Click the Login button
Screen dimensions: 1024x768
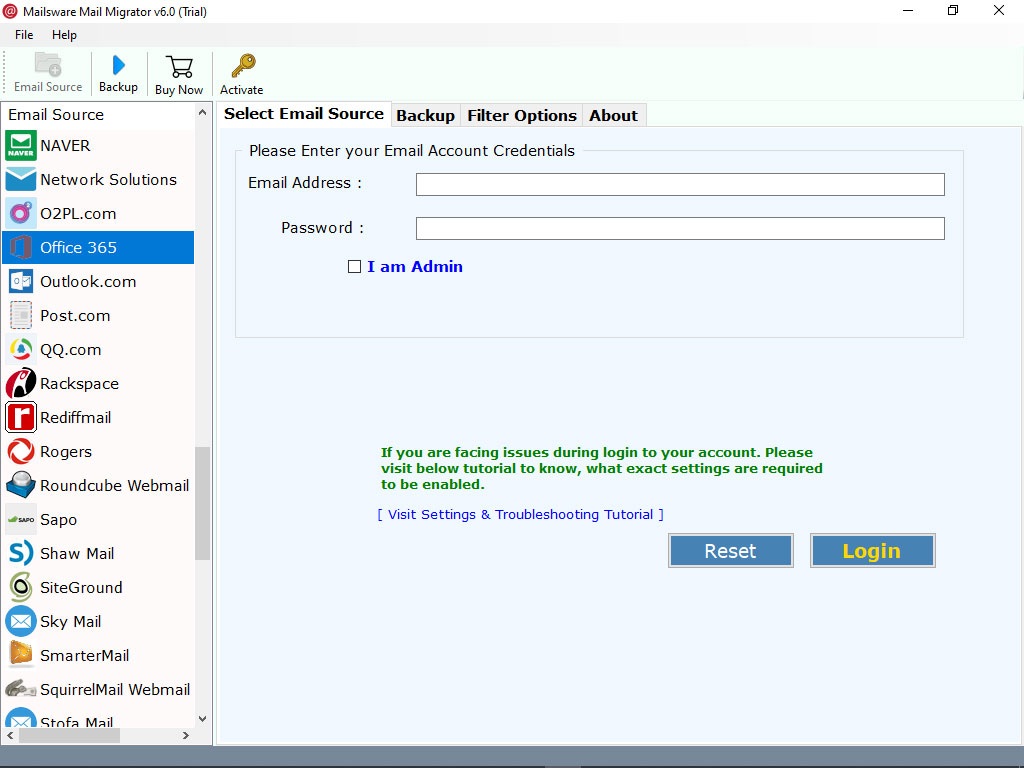coord(872,551)
